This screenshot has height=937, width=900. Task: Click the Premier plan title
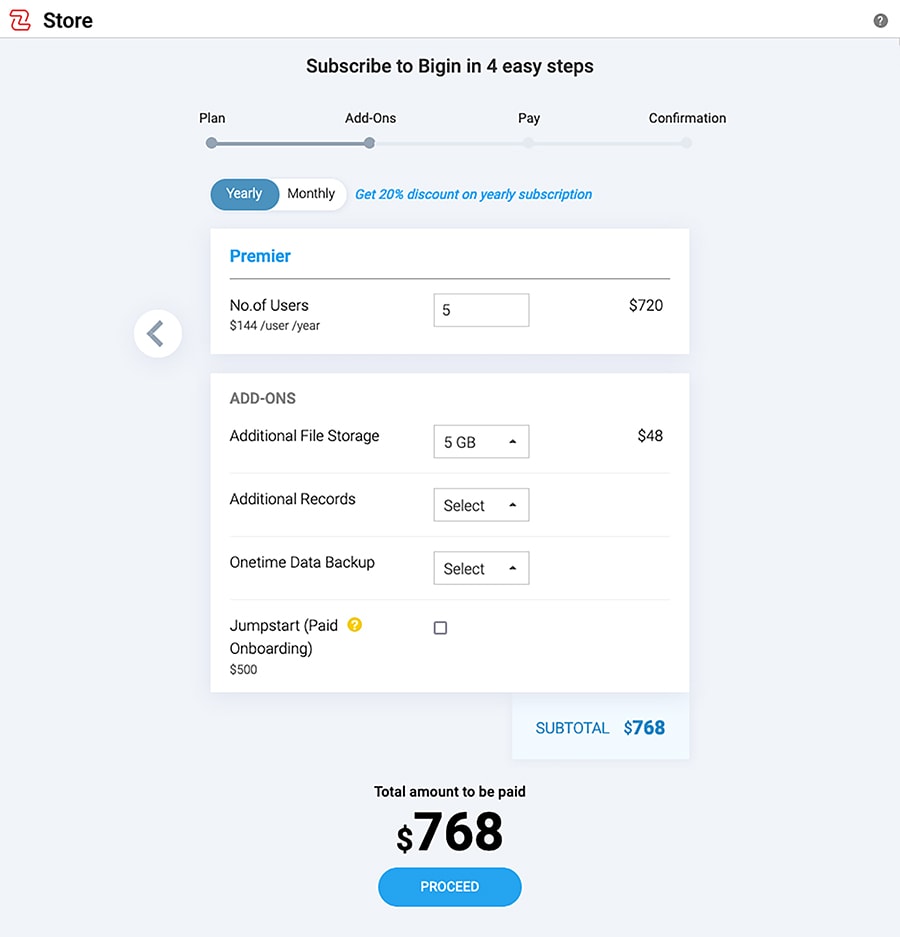pyautogui.click(x=260, y=256)
